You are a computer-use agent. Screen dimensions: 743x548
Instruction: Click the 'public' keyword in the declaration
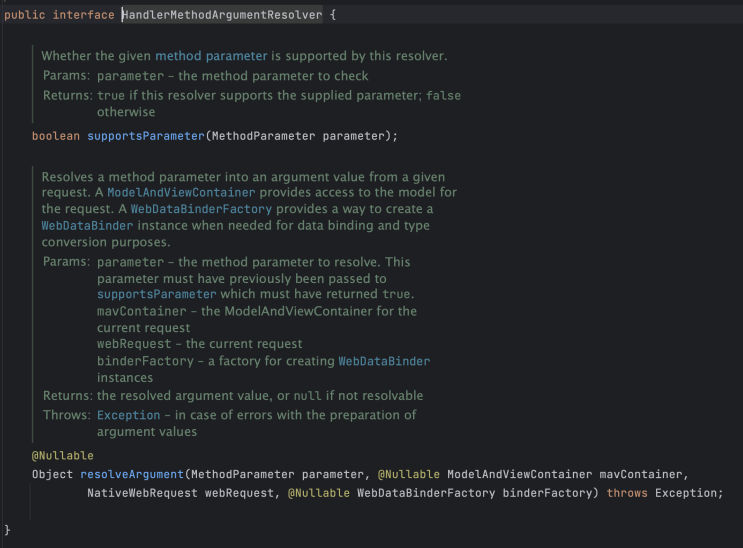(25, 15)
